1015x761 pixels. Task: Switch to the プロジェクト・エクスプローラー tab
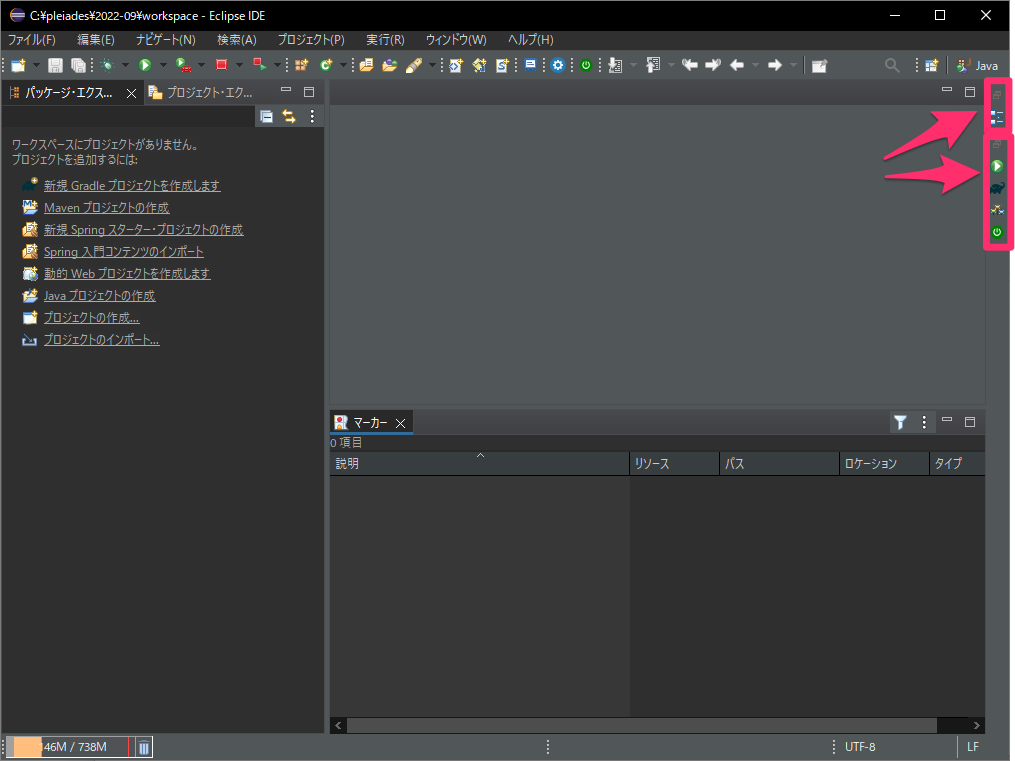click(201, 93)
